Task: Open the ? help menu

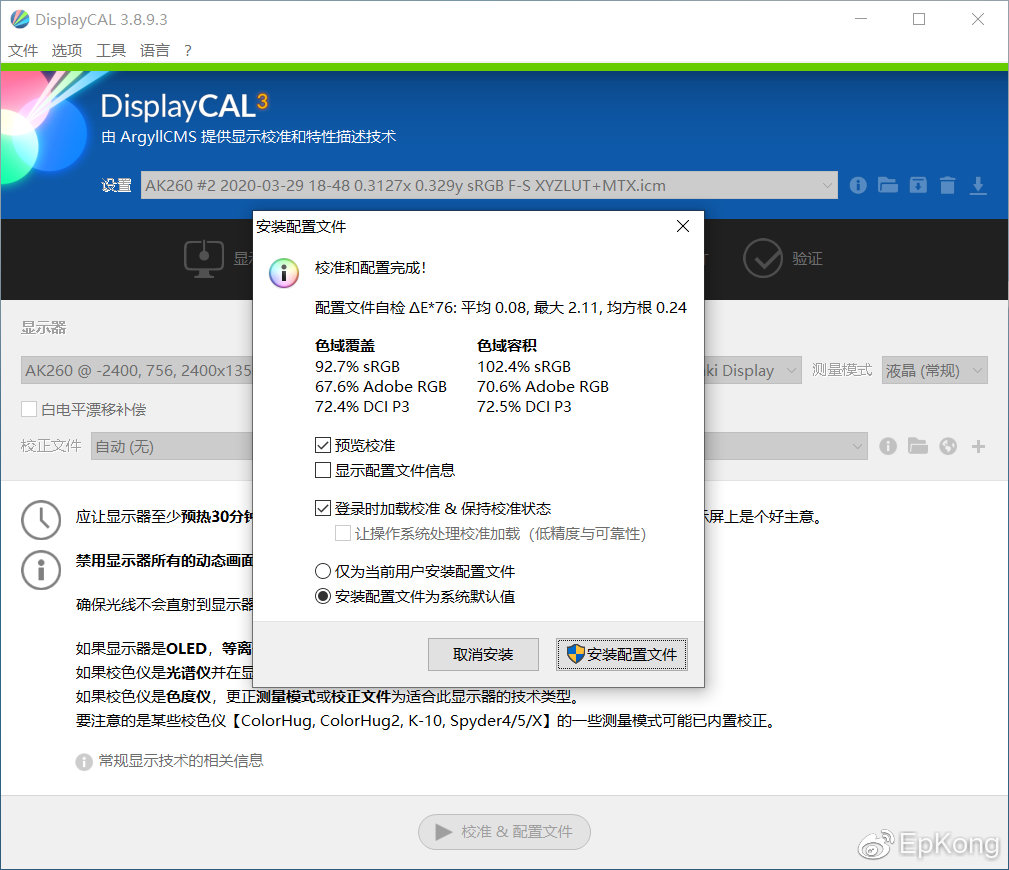Action: (188, 50)
